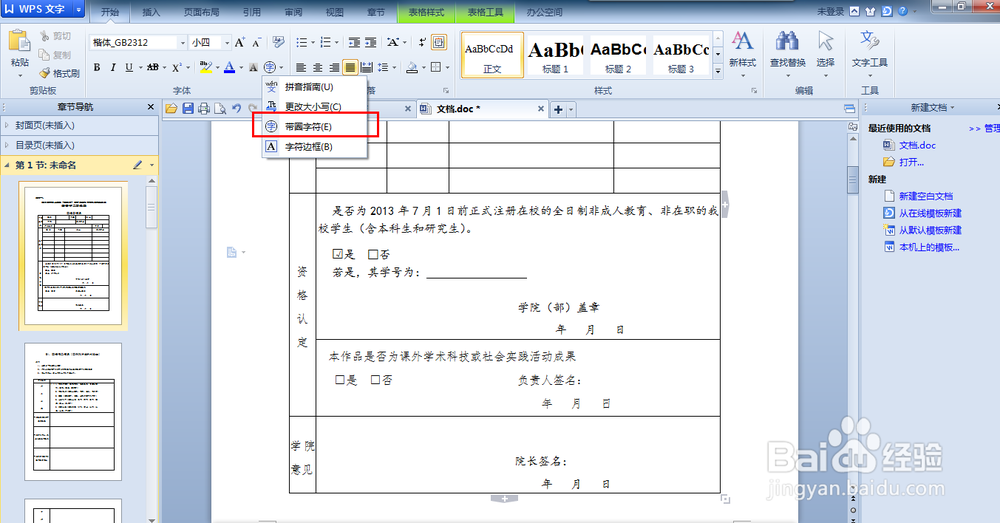The height and width of the screenshot is (523, 1000).
Task: Increase font size with the grow-font icon
Action: [x=240, y=42]
